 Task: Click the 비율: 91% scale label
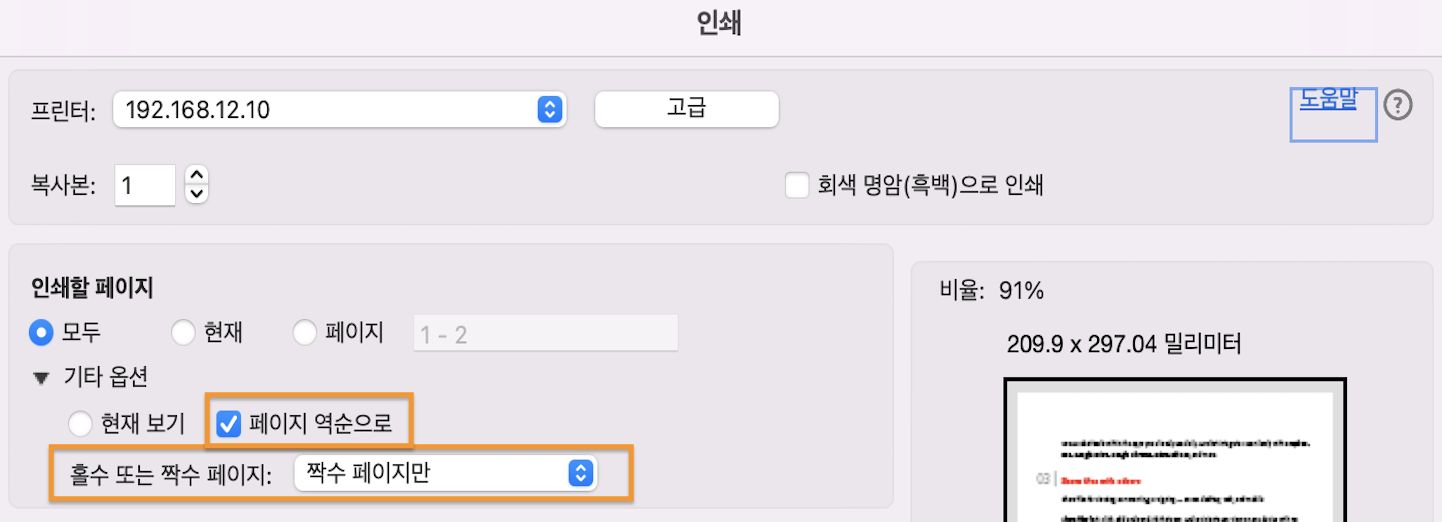pos(991,291)
